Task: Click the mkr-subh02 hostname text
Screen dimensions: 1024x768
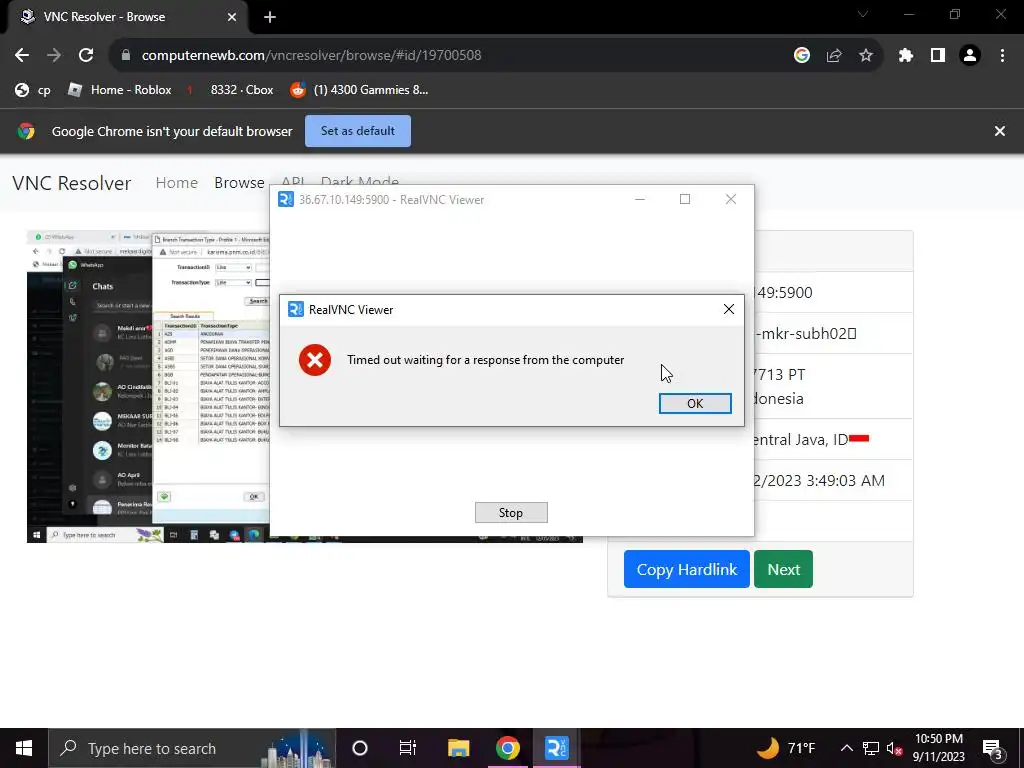Action: click(x=806, y=334)
